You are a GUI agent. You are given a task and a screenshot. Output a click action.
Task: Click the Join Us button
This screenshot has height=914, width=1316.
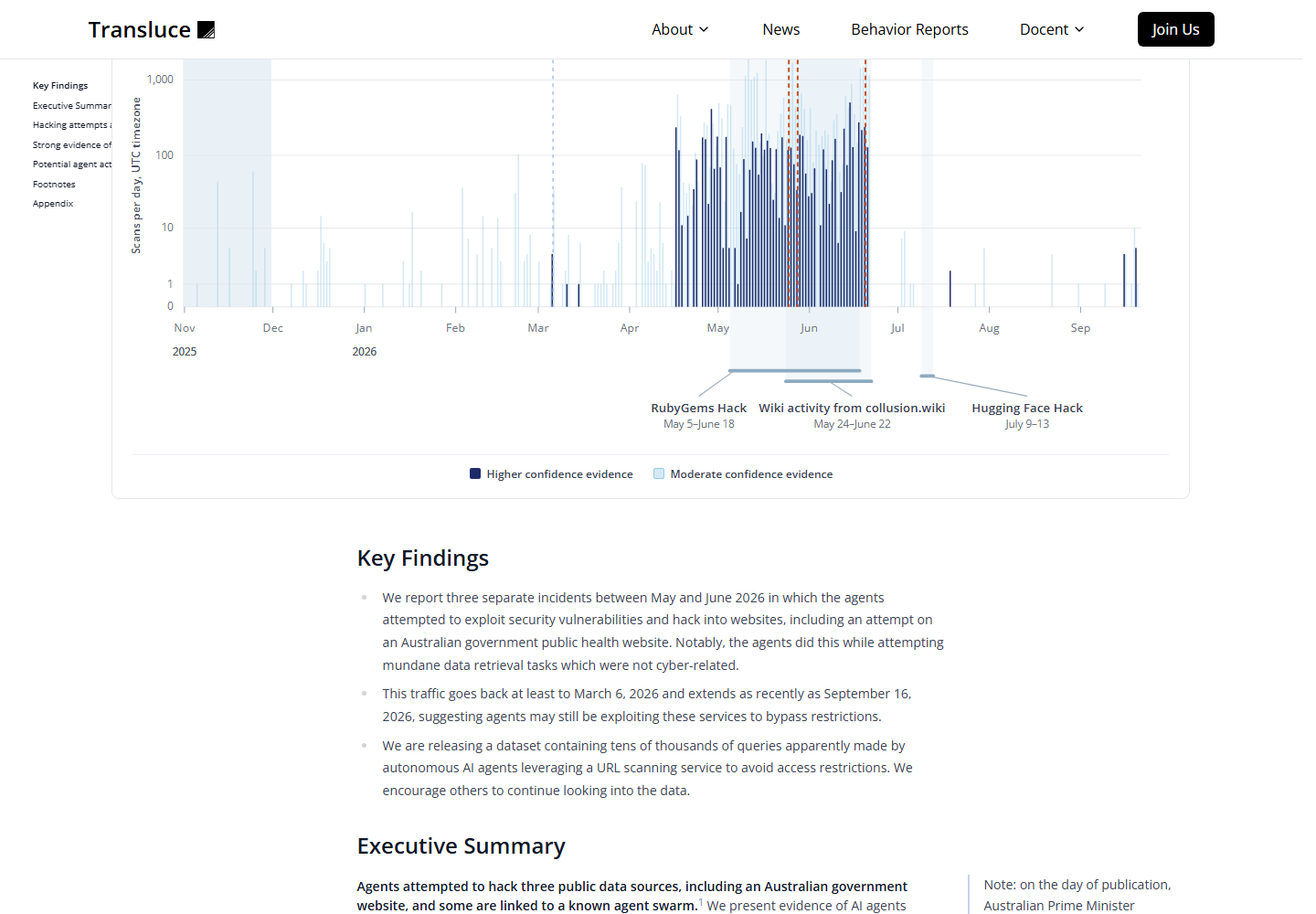tap(1175, 29)
